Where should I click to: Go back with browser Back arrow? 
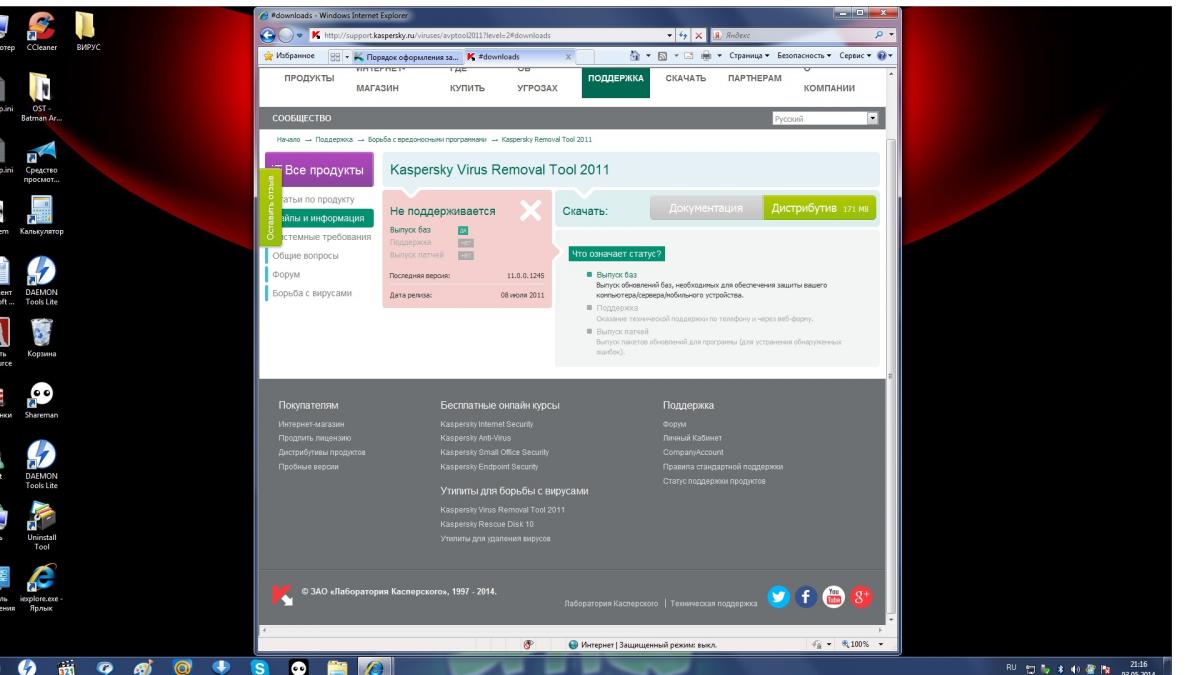pos(268,35)
